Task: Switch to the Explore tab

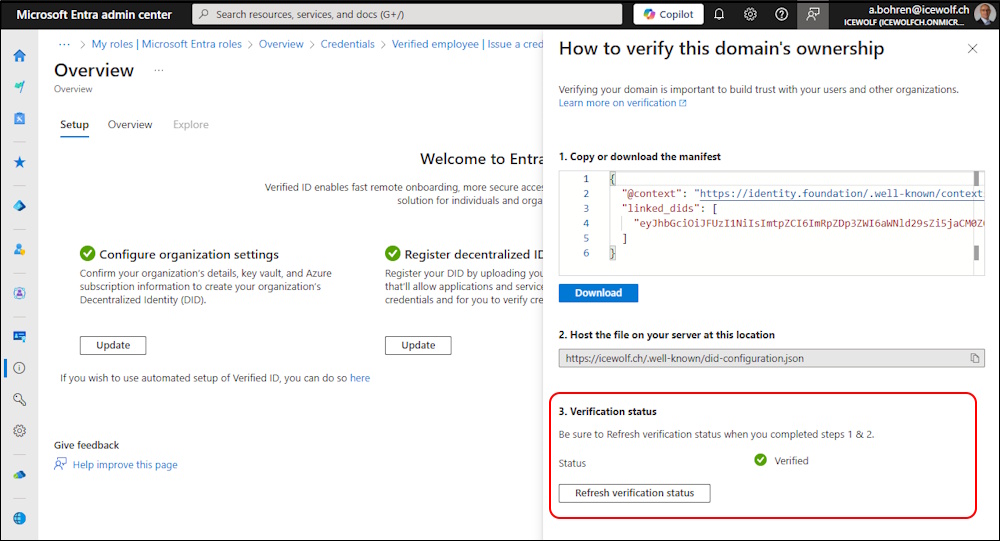Action: pyautogui.click(x=191, y=124)
